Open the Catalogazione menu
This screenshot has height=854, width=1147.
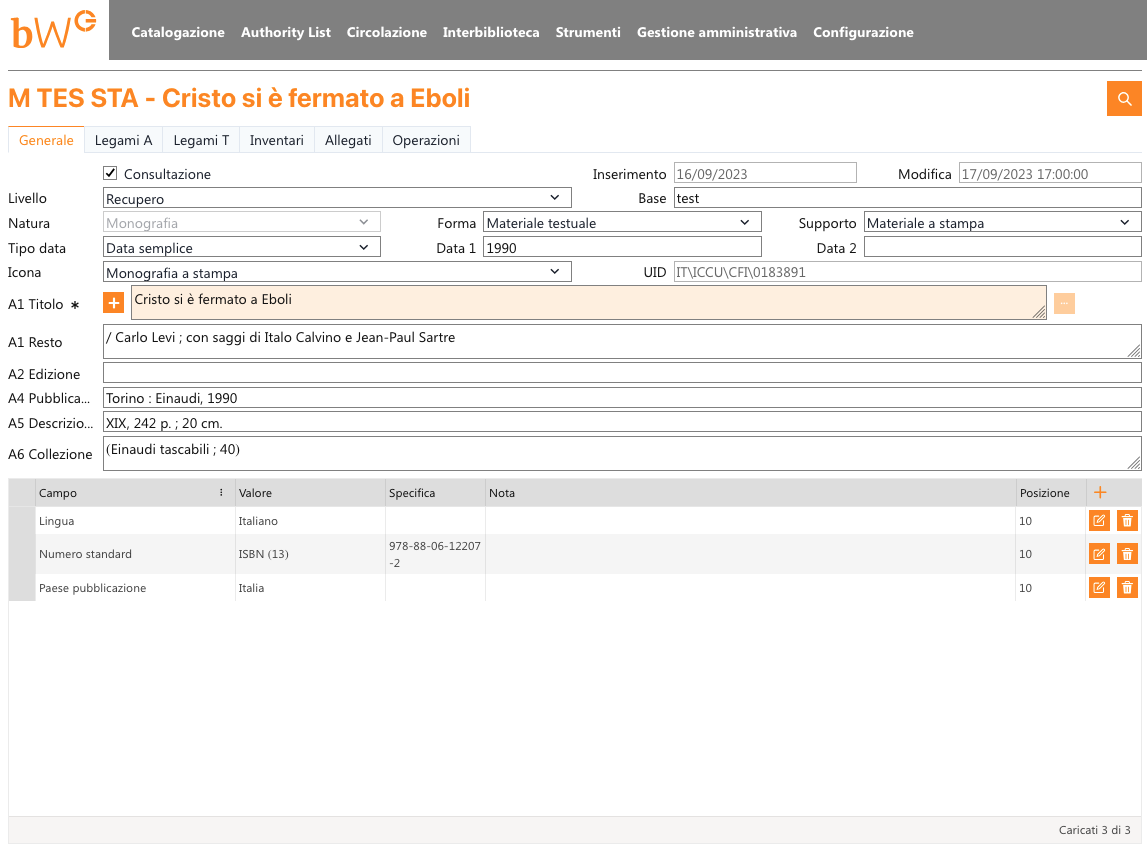[178, 32]
